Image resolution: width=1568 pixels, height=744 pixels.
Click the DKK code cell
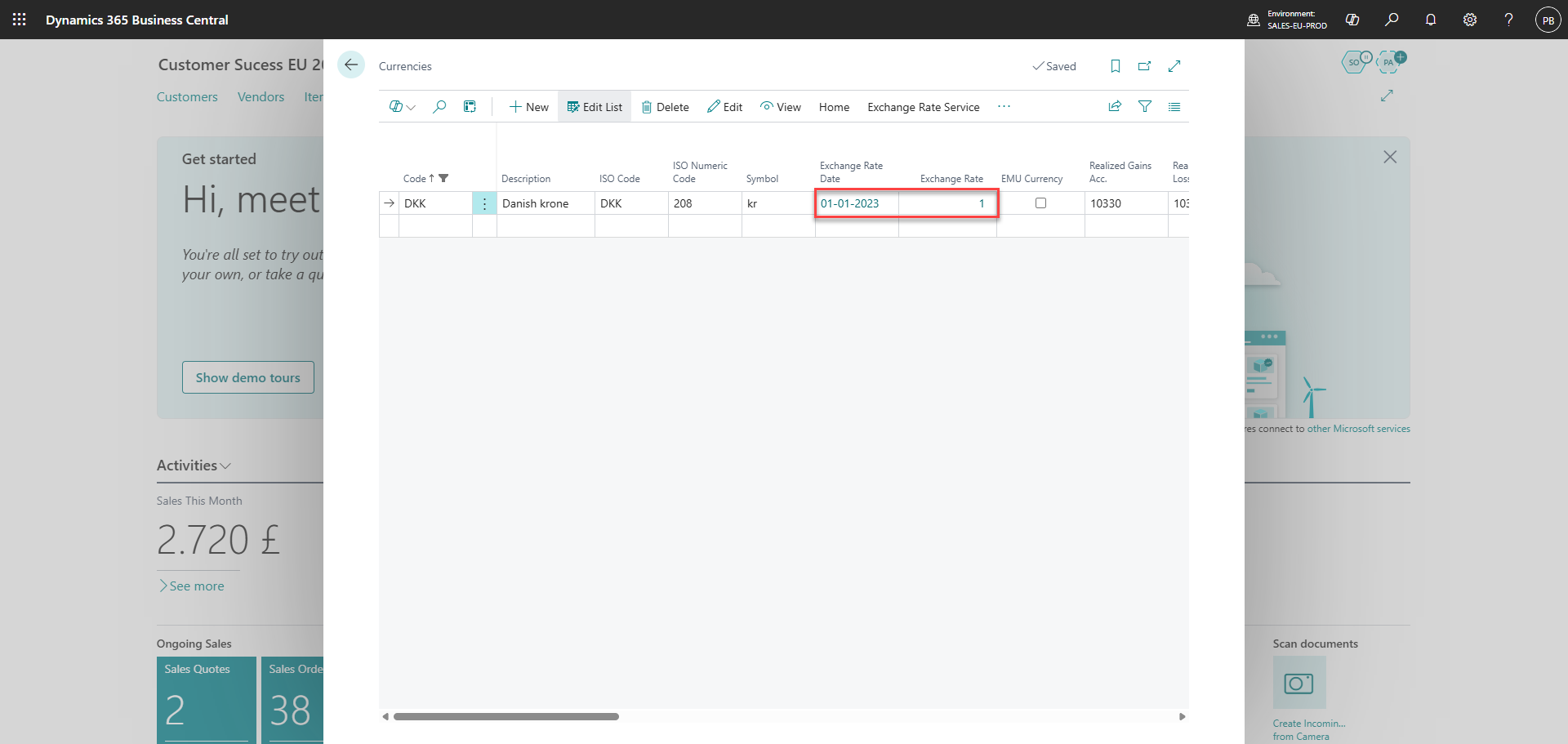[x=435, y=203]
